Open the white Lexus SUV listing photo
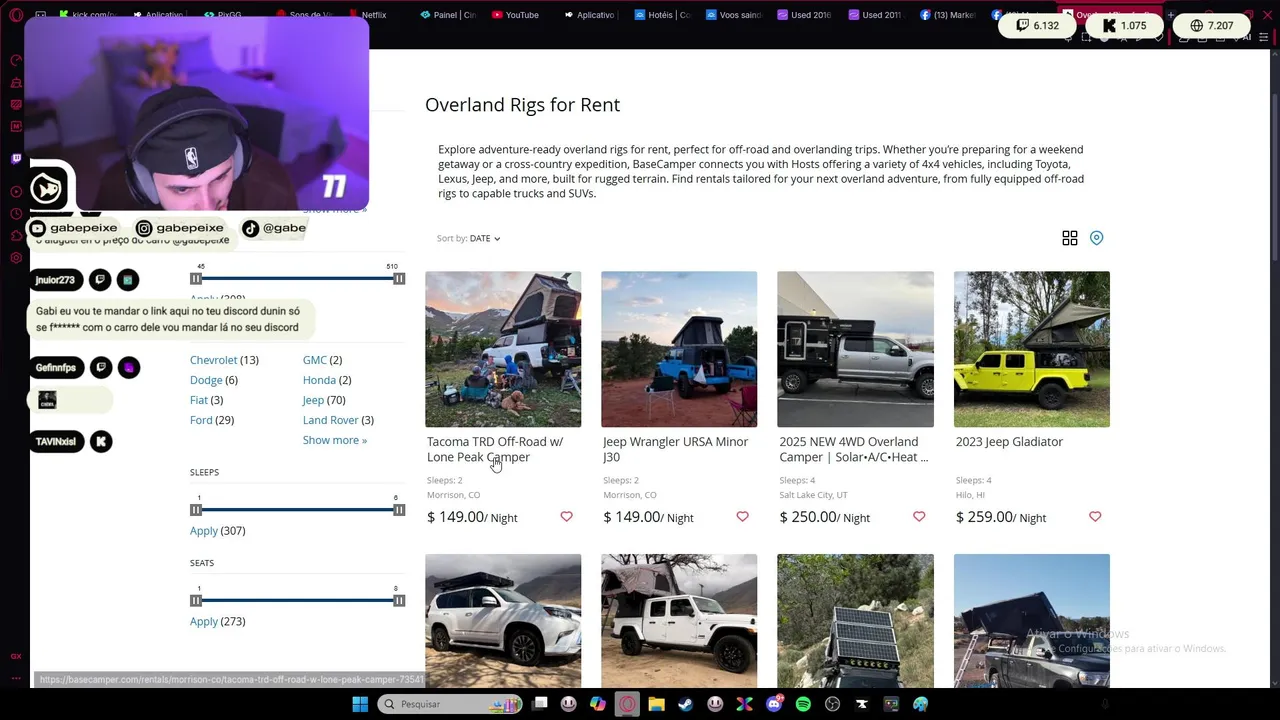 pos(503,621)
